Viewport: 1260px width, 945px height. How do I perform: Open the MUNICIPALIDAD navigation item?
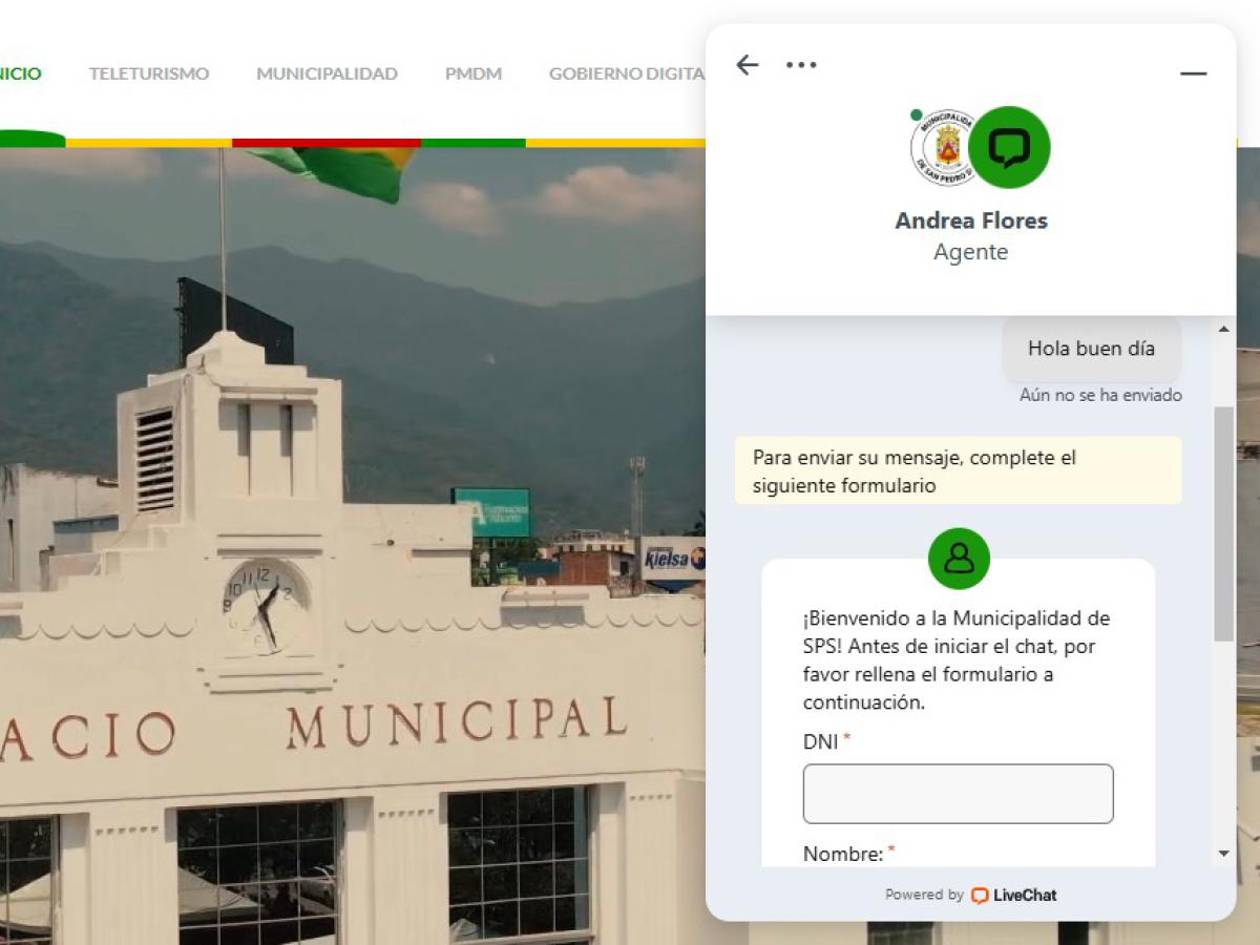click(x=327, y=73)
